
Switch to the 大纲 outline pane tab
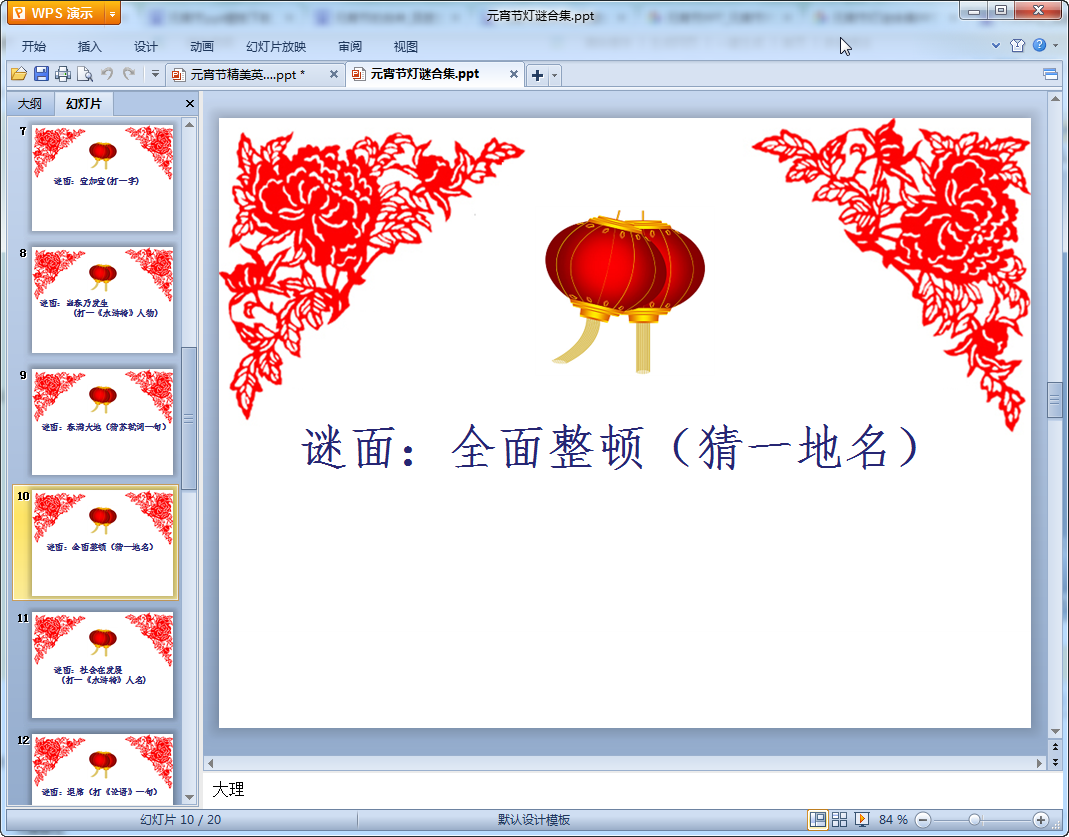30,104
